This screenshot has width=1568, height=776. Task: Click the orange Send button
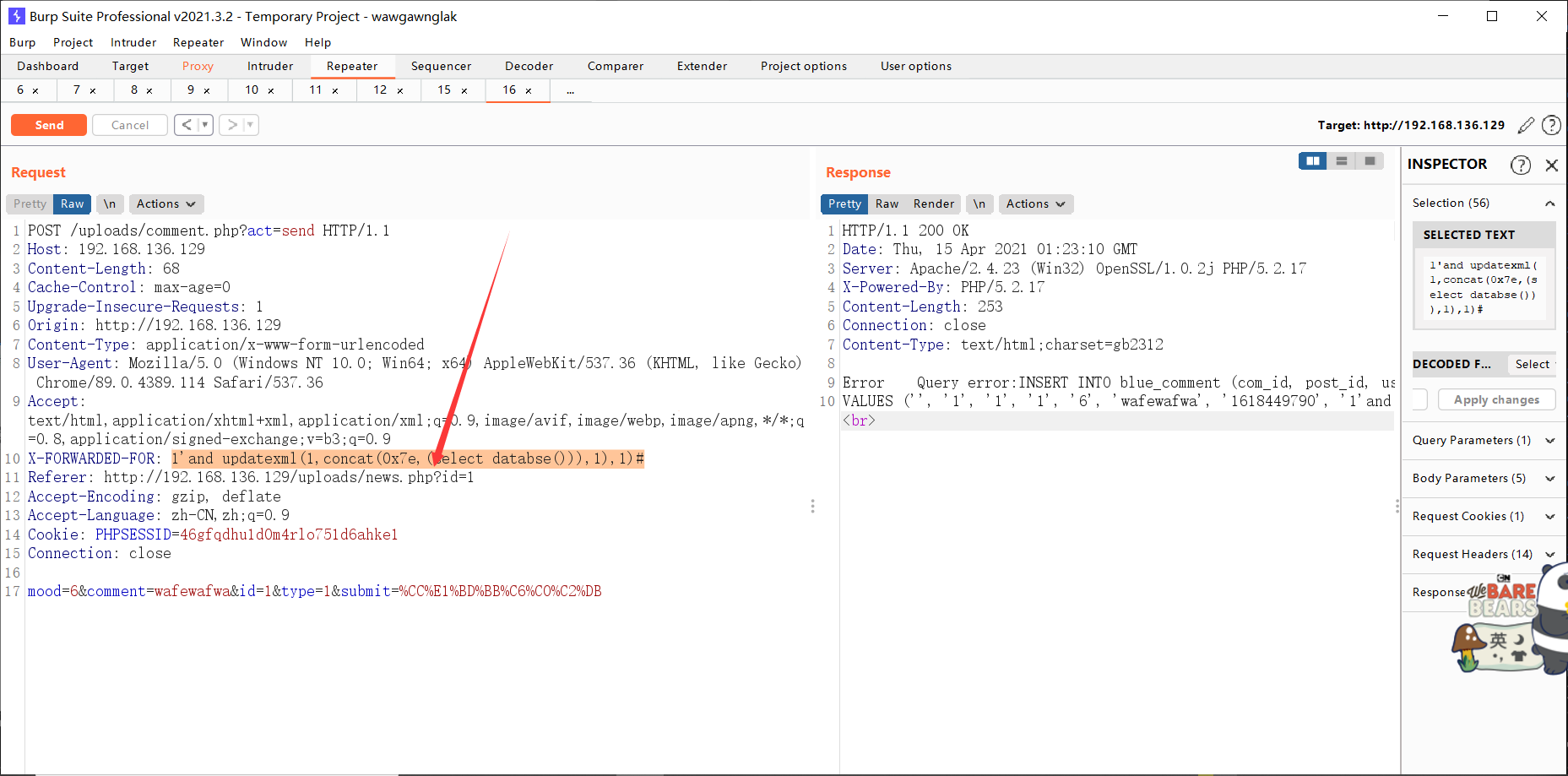click(49, 125)
